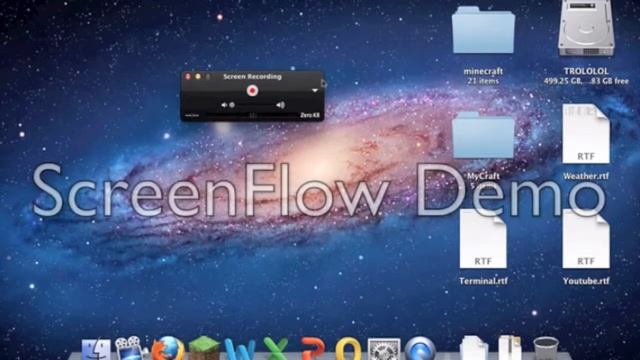Minimize the Screen Recording window
Viewport: 640px width, 360px height.
point(198,76)
